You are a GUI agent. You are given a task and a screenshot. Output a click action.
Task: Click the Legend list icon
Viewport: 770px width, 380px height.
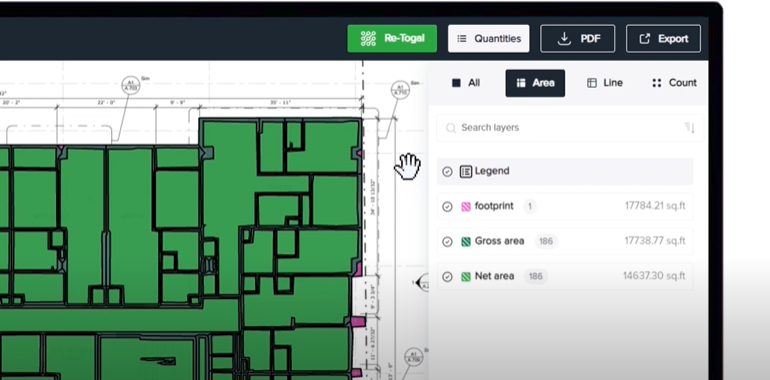coord(466,171)
